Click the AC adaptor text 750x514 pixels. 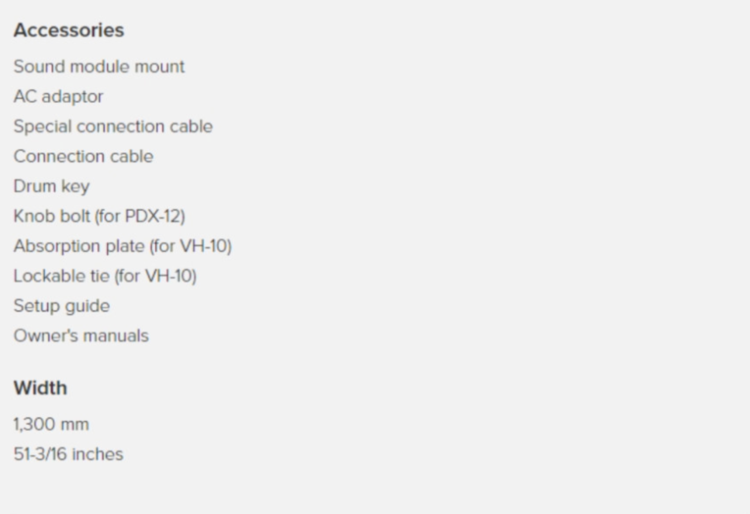(x=58, y=97)
